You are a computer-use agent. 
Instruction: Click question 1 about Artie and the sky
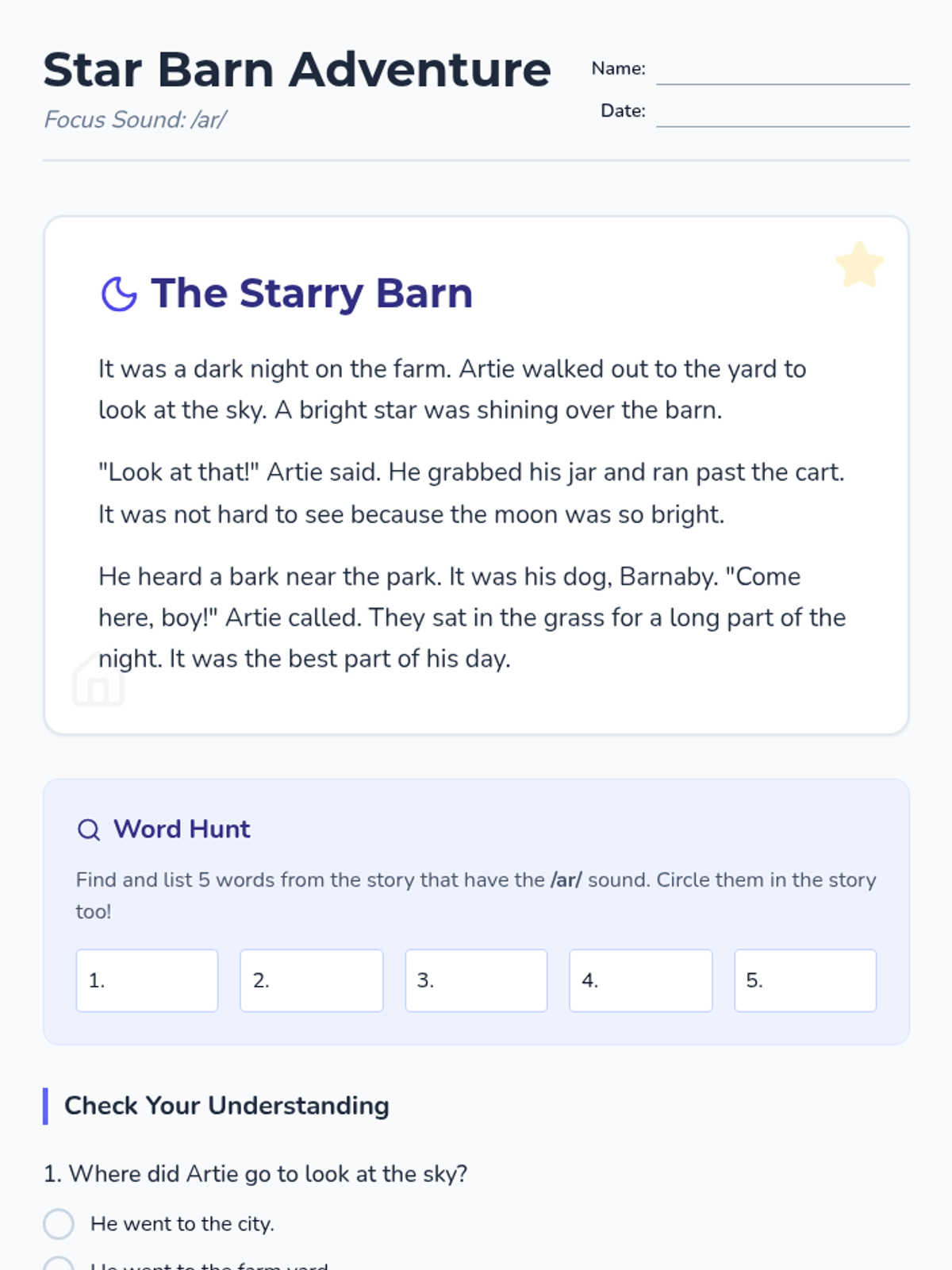255,1174
